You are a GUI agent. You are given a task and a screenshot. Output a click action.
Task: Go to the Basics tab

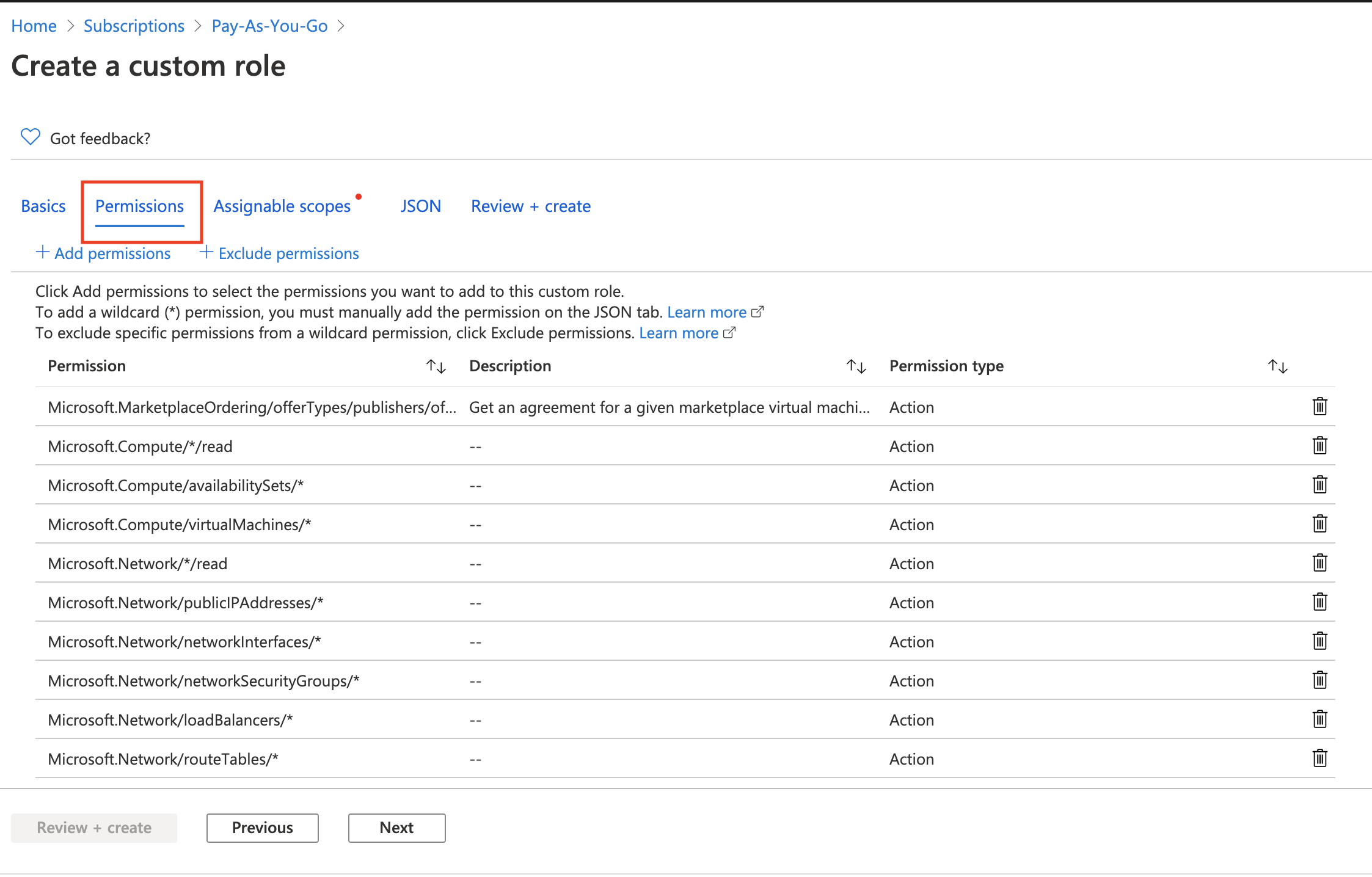(43, 206)
